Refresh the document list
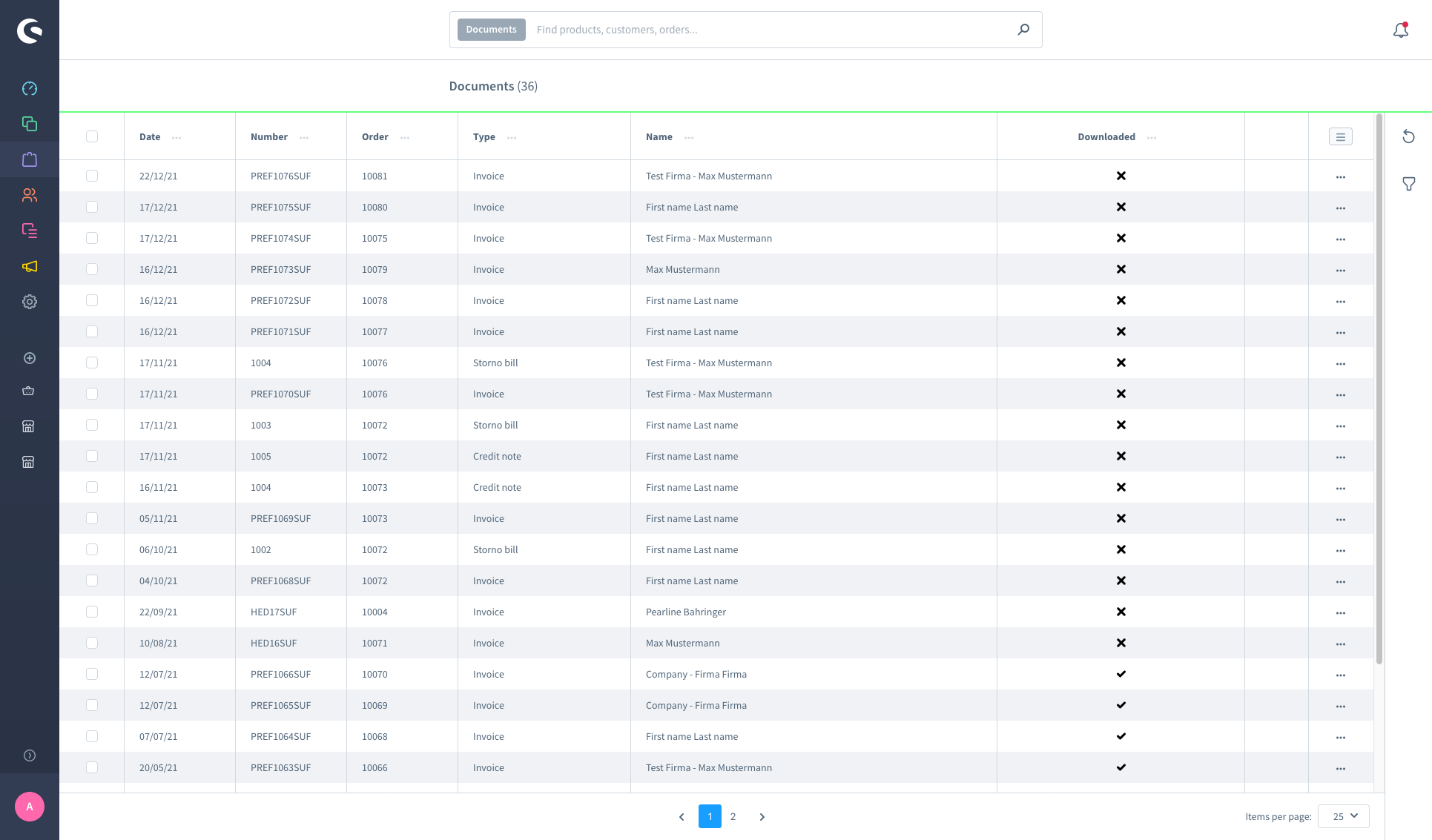This screenshot has height=840, width=1432. (x=1409, y=136)
